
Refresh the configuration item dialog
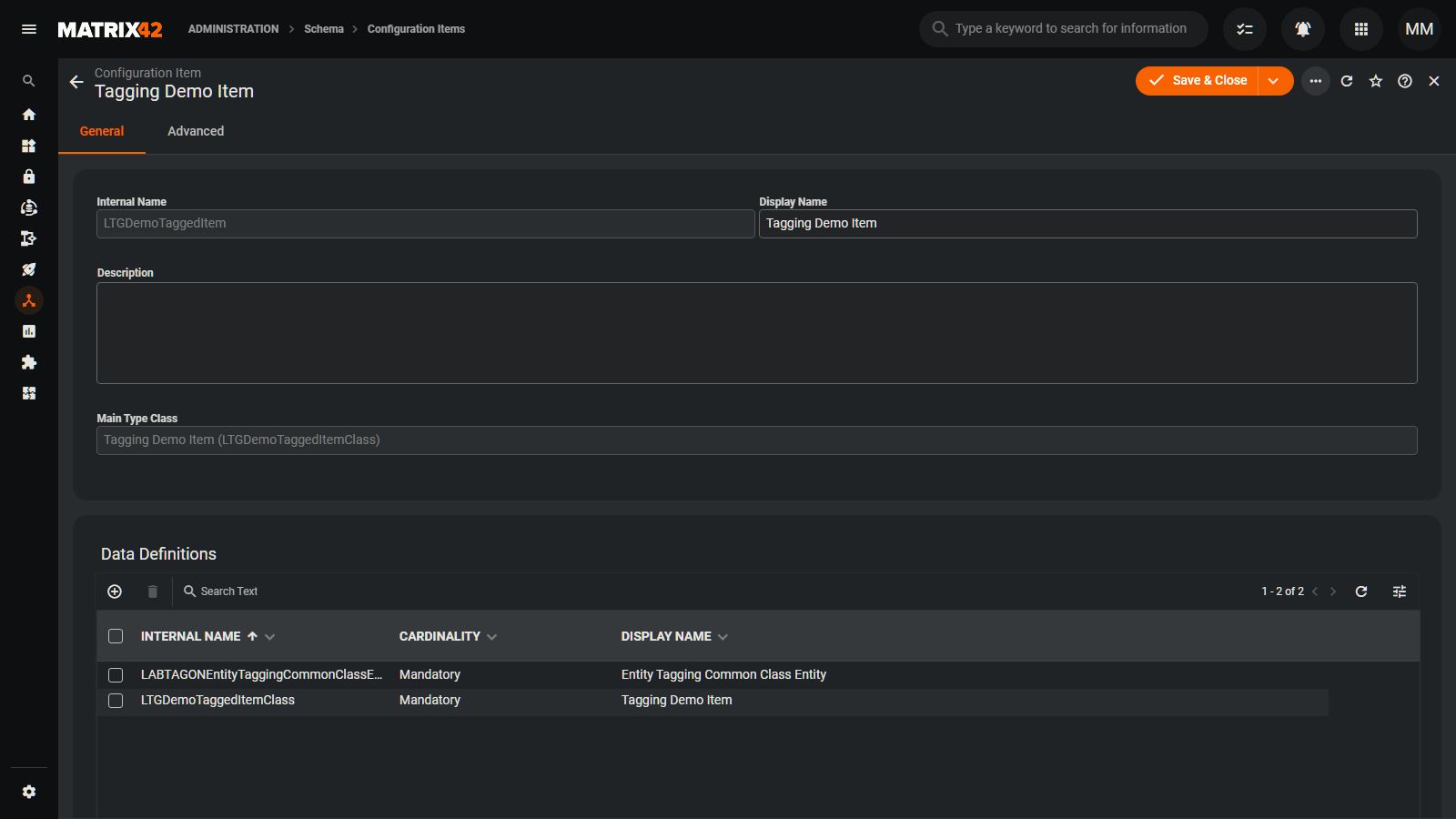click(1347, 81)
